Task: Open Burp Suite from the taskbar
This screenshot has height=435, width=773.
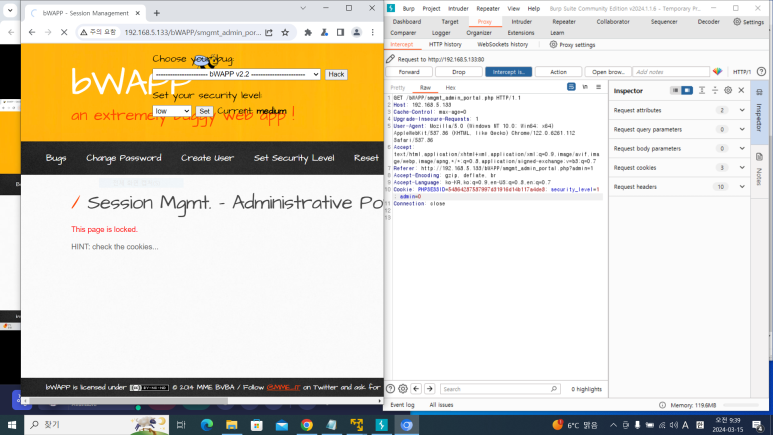Action: pos(382,425)
